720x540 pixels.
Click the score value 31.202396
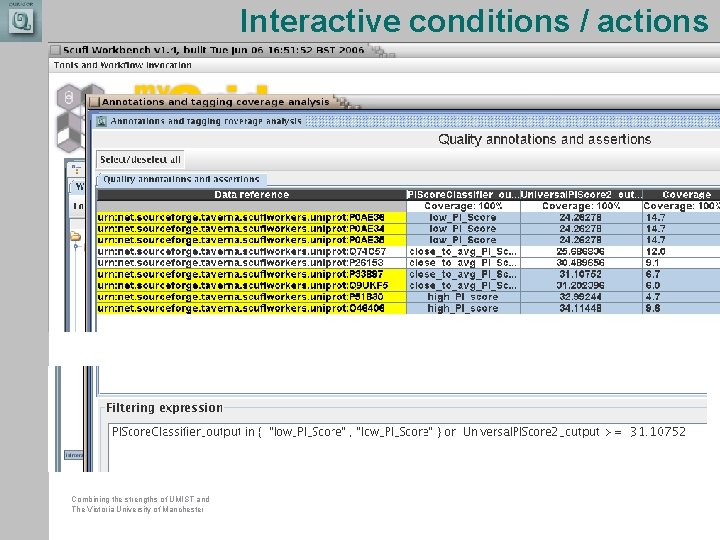[580, 286]
